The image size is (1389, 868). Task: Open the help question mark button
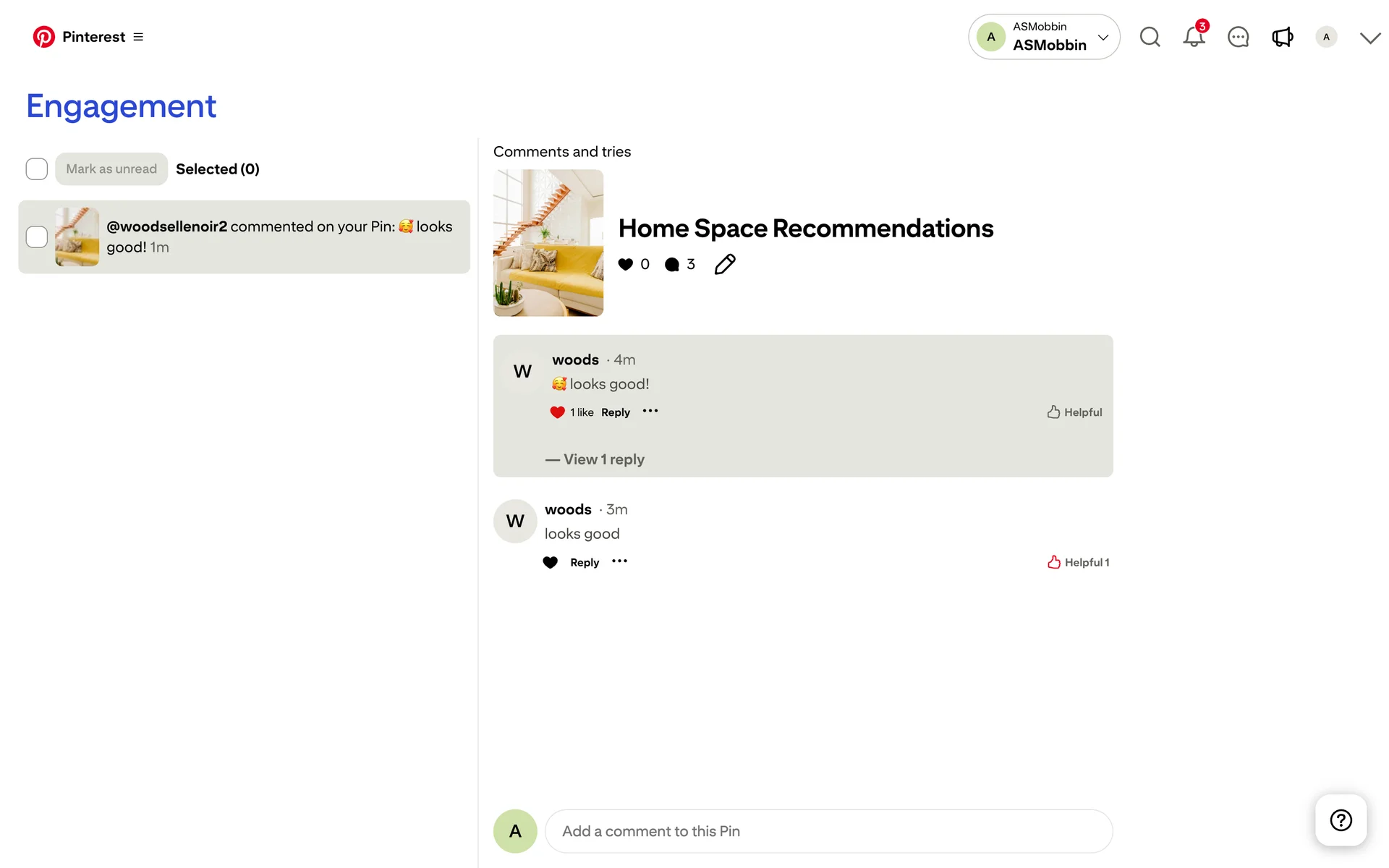click(1341, 820)
